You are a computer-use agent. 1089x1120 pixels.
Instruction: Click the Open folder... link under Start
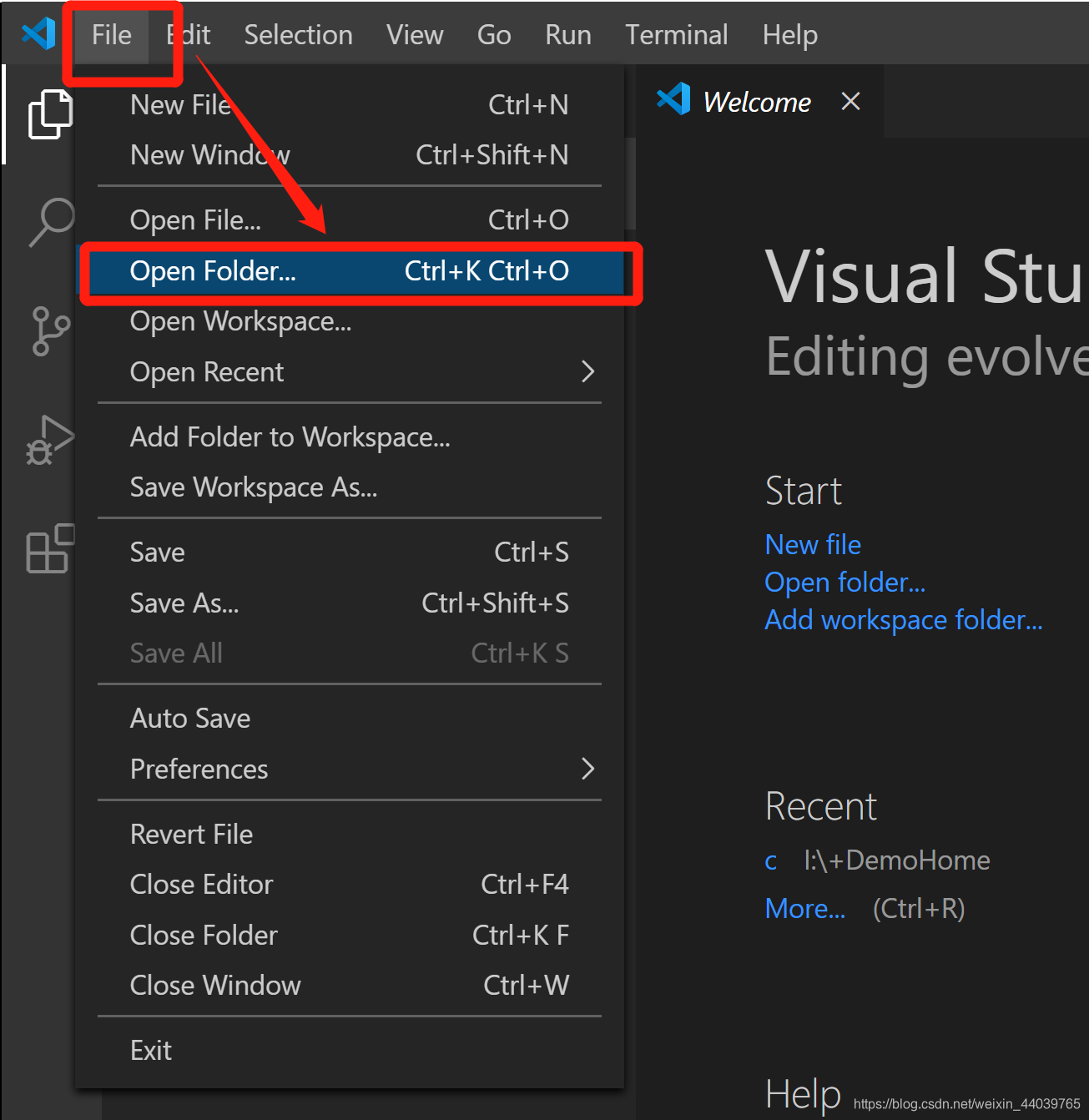pyautogui.click(x=845, y=583)
